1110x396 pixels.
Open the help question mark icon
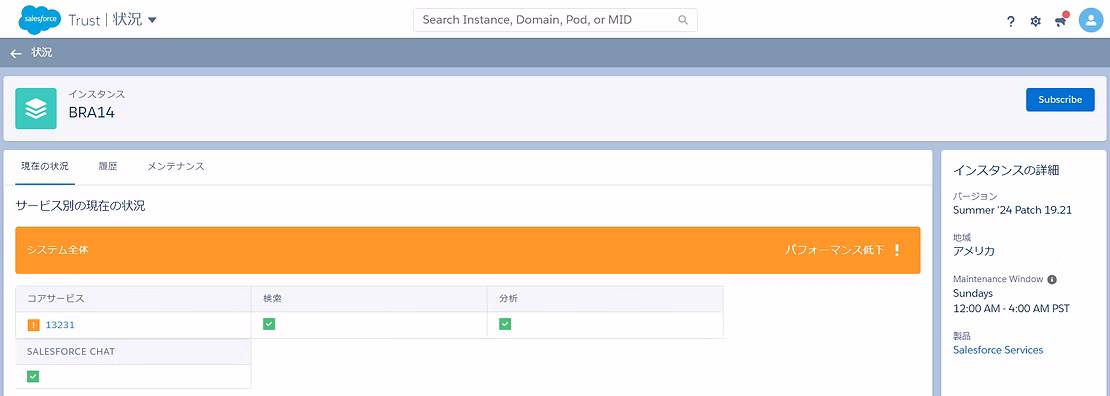click(1011, 21)
